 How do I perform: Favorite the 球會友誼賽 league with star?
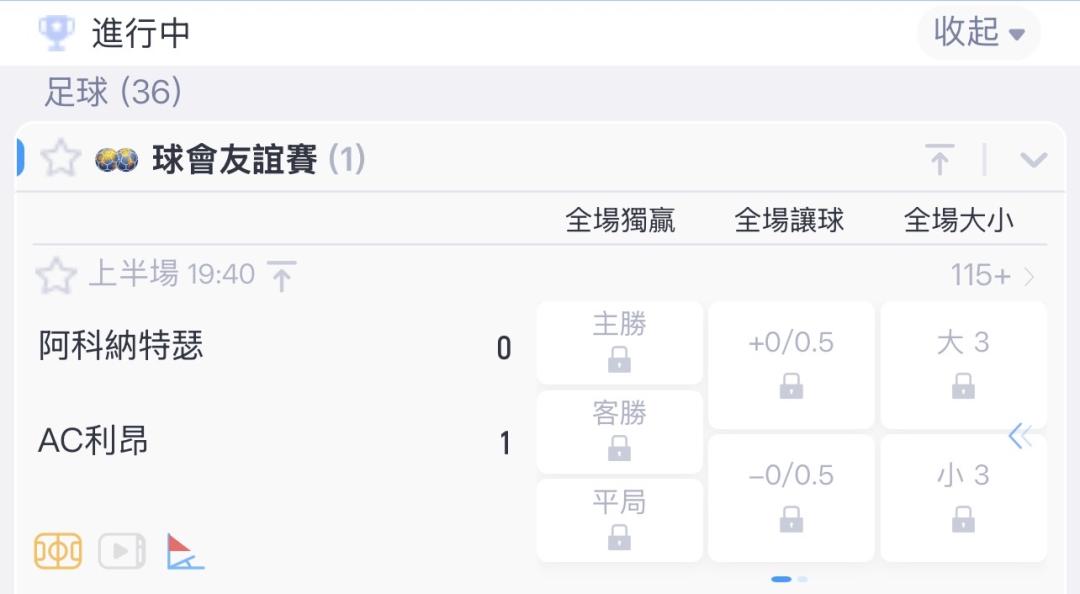coord(61,158)
